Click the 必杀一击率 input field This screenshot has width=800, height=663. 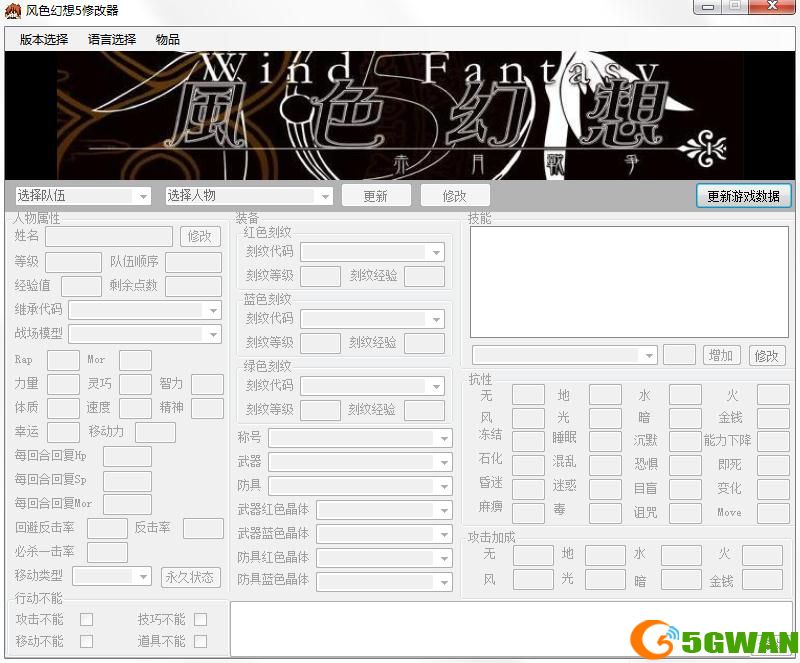(107, 553)
